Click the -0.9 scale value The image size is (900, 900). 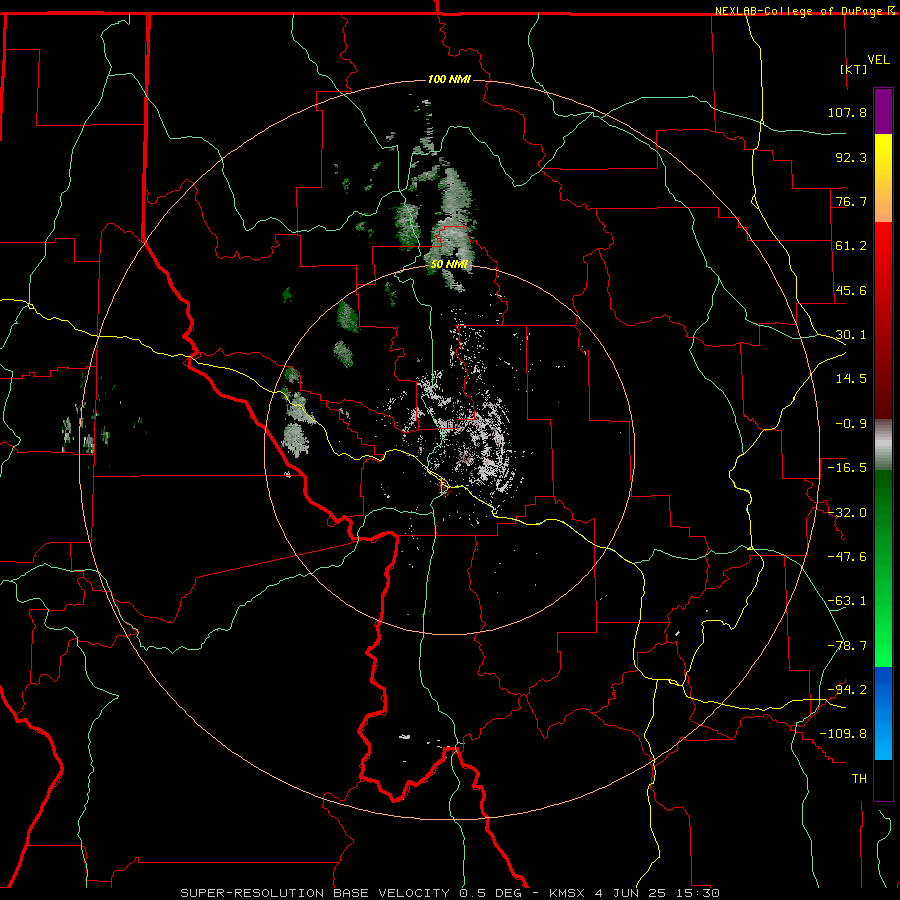(851, 424)
